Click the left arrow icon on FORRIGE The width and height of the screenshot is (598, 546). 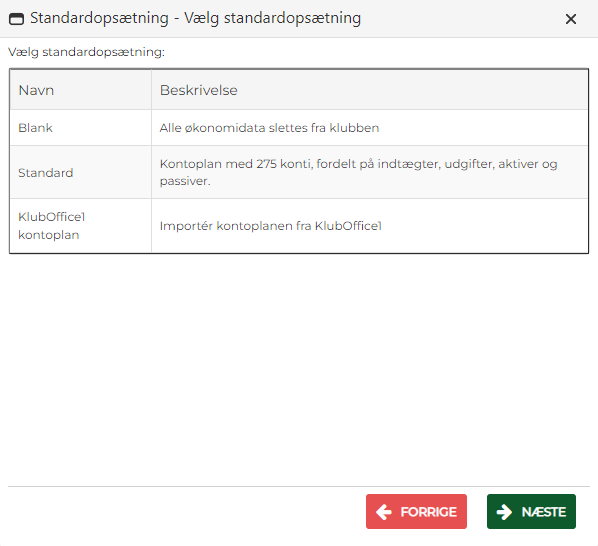click(384, 512)
